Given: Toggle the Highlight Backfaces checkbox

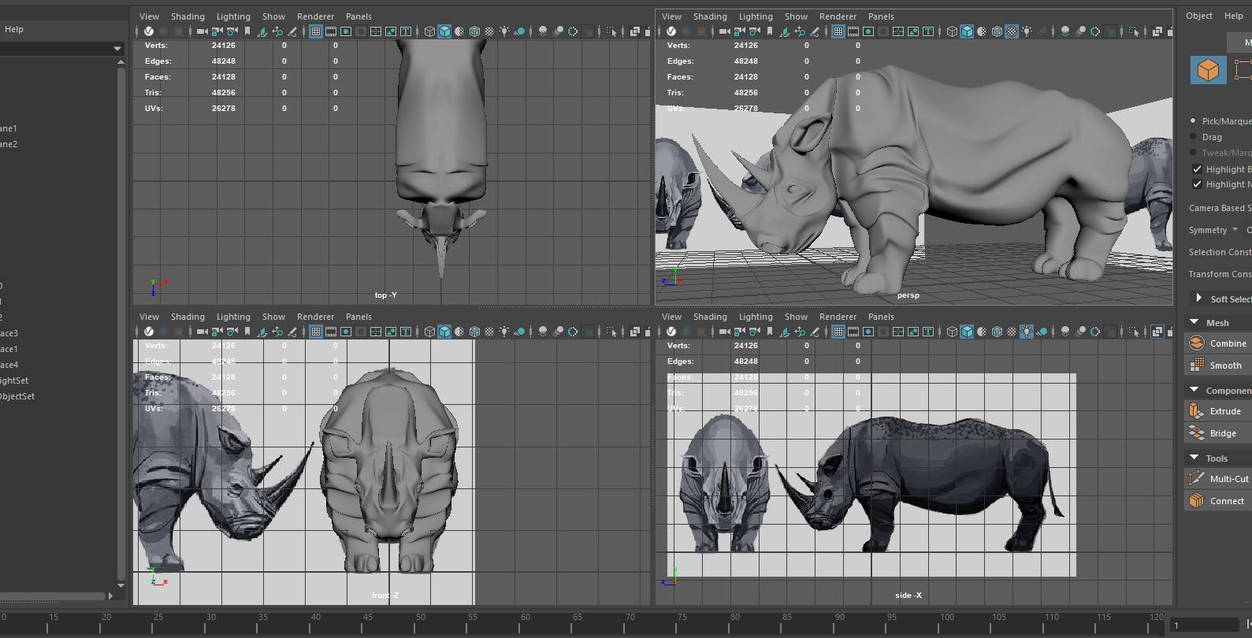Looking at the screenshot, I should (x=1197, y=169).
